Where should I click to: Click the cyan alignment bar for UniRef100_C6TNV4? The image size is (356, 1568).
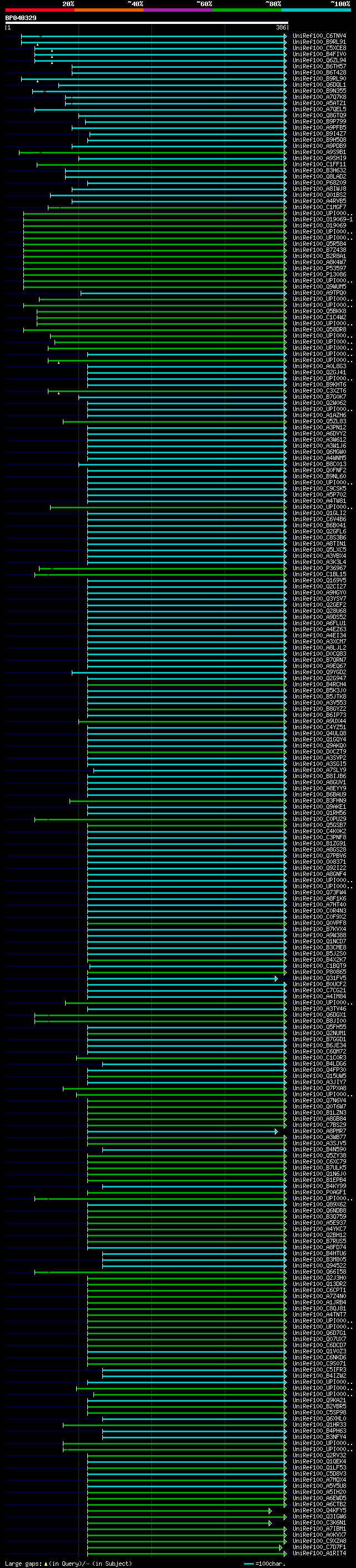coord(154,36)
